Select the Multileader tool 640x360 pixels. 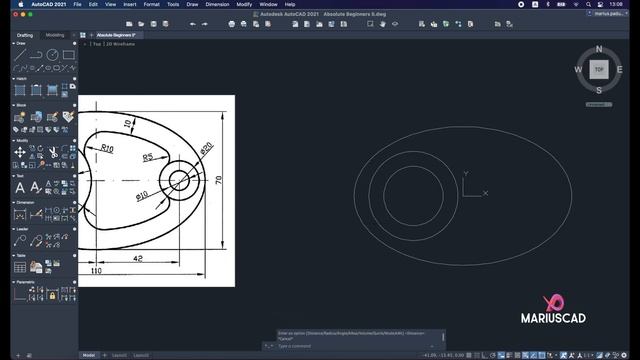(20, 241)
